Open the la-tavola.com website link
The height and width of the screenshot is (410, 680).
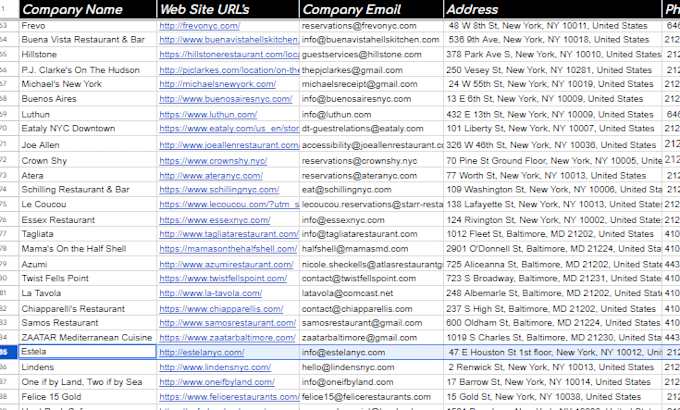point(210,293)
